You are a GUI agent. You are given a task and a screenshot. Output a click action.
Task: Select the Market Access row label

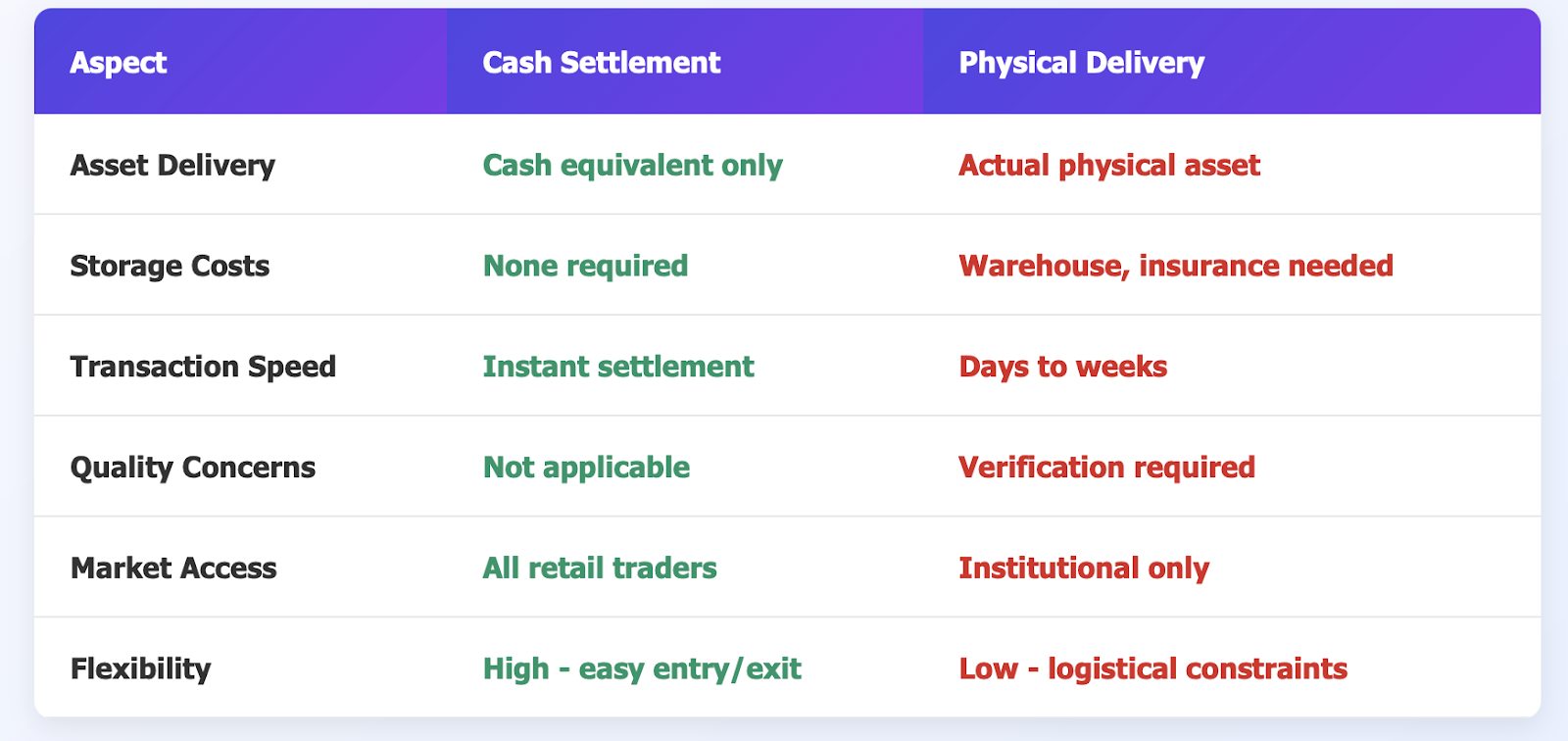[173, 568]
